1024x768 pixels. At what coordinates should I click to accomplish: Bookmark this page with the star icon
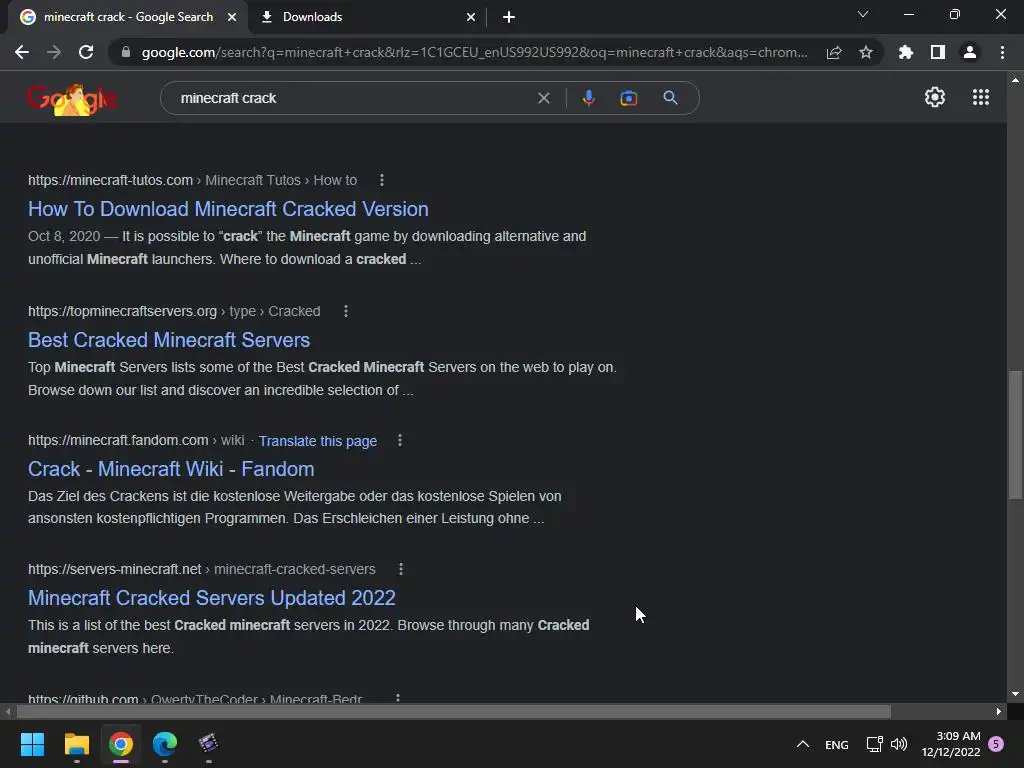tap(866, 52)
